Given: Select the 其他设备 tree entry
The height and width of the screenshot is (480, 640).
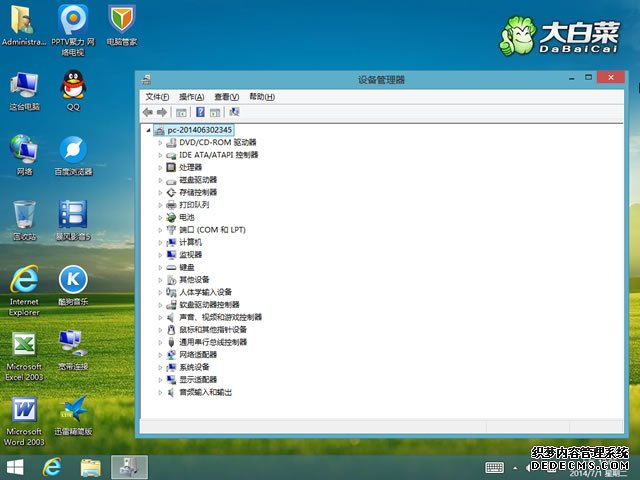Looking at the screenshot, I should click(x=194, y=280).
